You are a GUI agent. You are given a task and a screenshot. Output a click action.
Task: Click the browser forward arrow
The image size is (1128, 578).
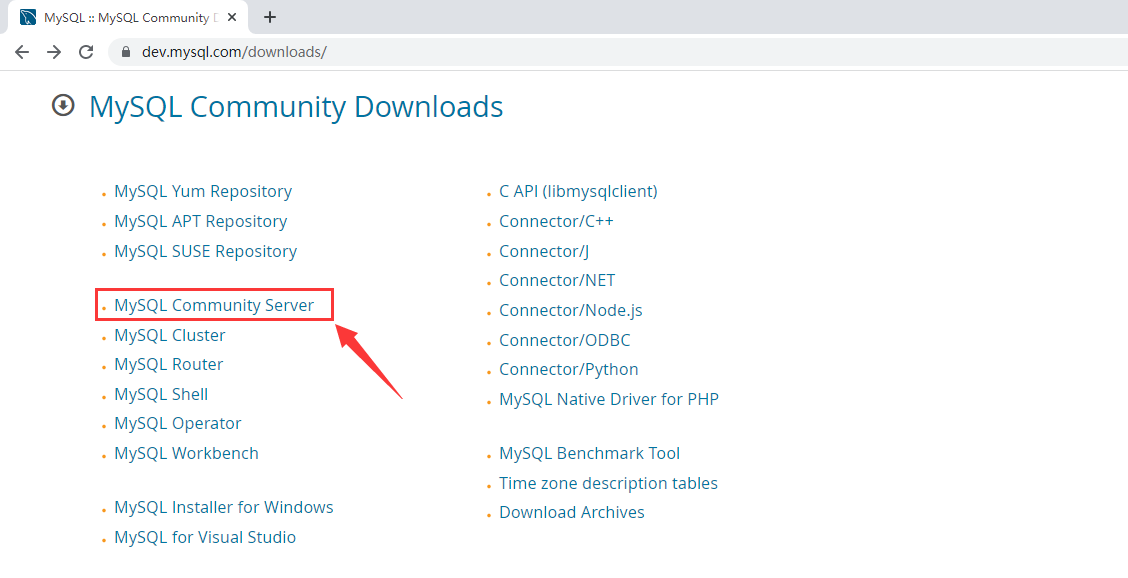(x=54, y=52)
